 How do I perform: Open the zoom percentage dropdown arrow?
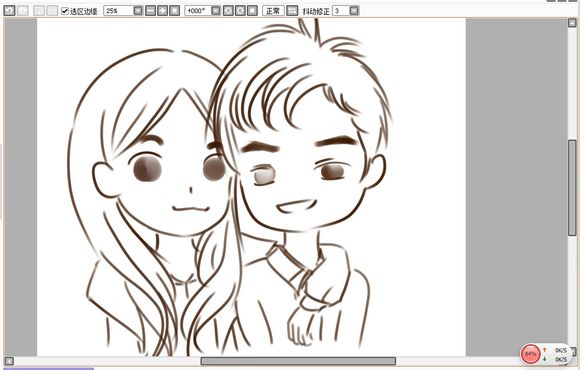[x=138, y=11]
